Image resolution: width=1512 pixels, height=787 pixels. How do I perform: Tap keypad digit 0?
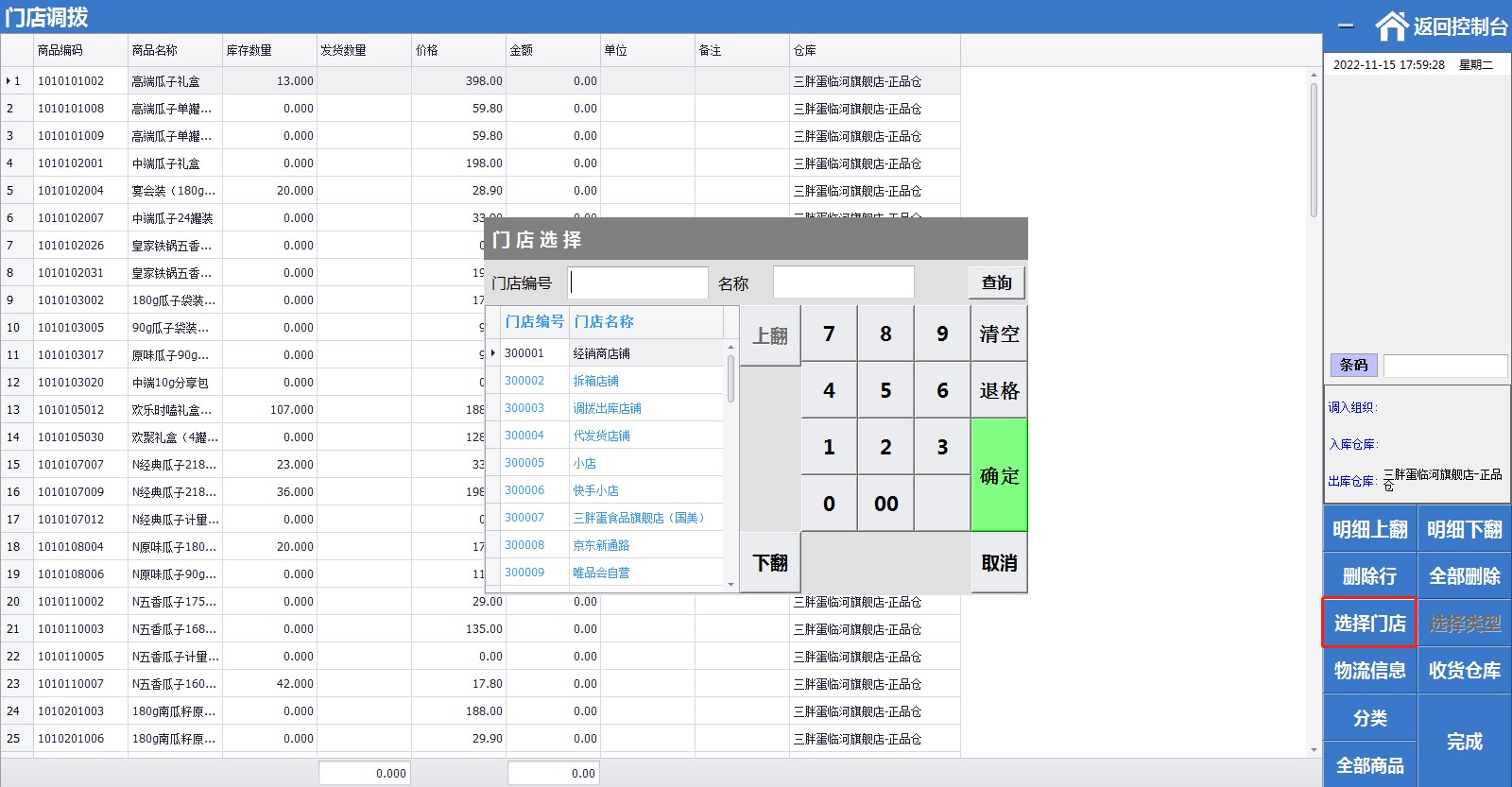(x=829, y=504)
